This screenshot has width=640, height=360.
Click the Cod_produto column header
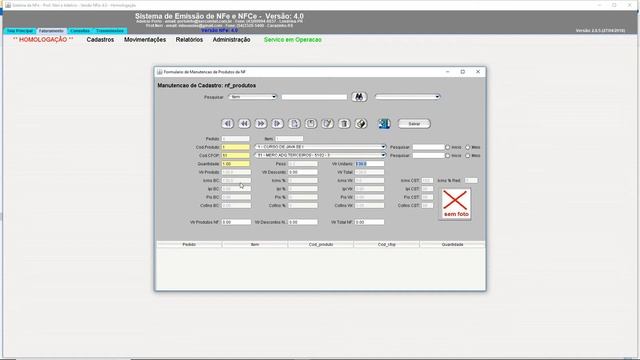click(x=321, y=244)
